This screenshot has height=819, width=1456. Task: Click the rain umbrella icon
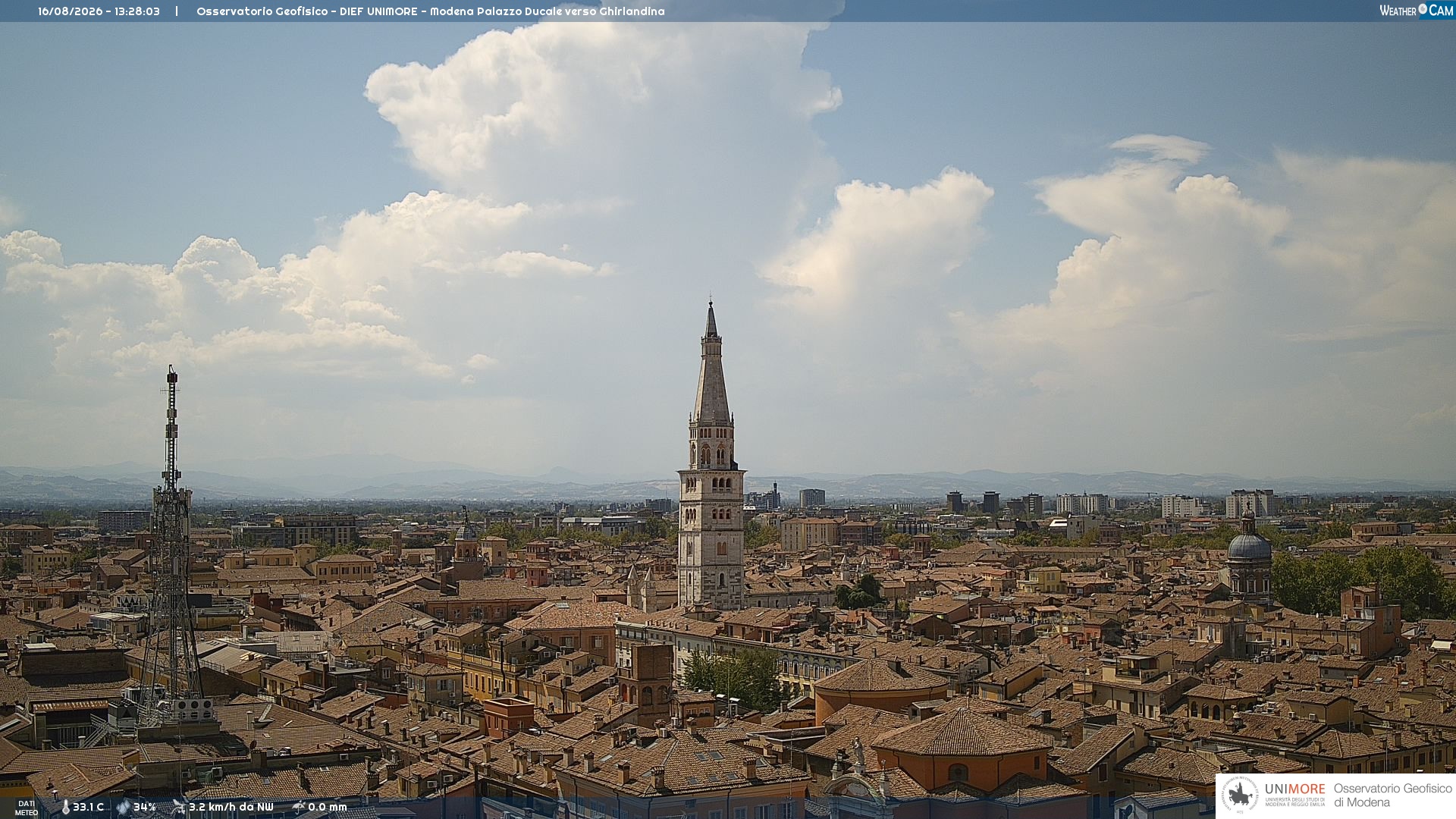coord(299,807)
